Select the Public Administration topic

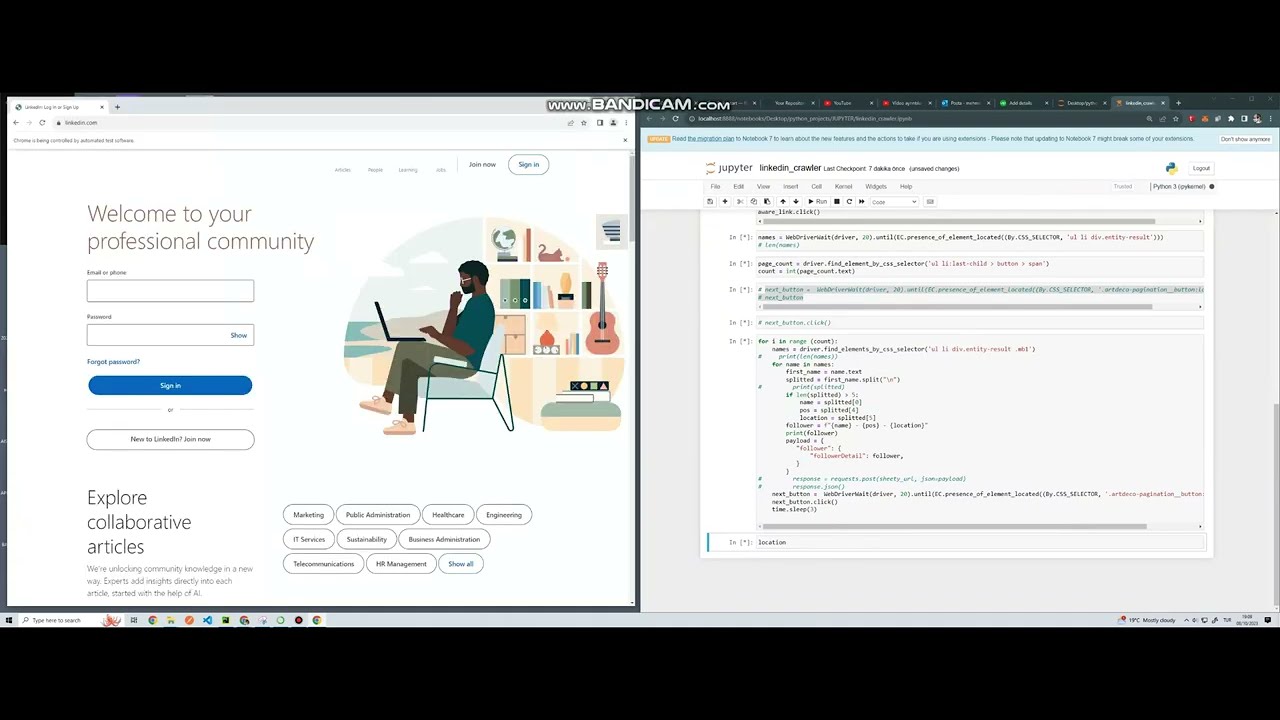[x=377, y=515]
